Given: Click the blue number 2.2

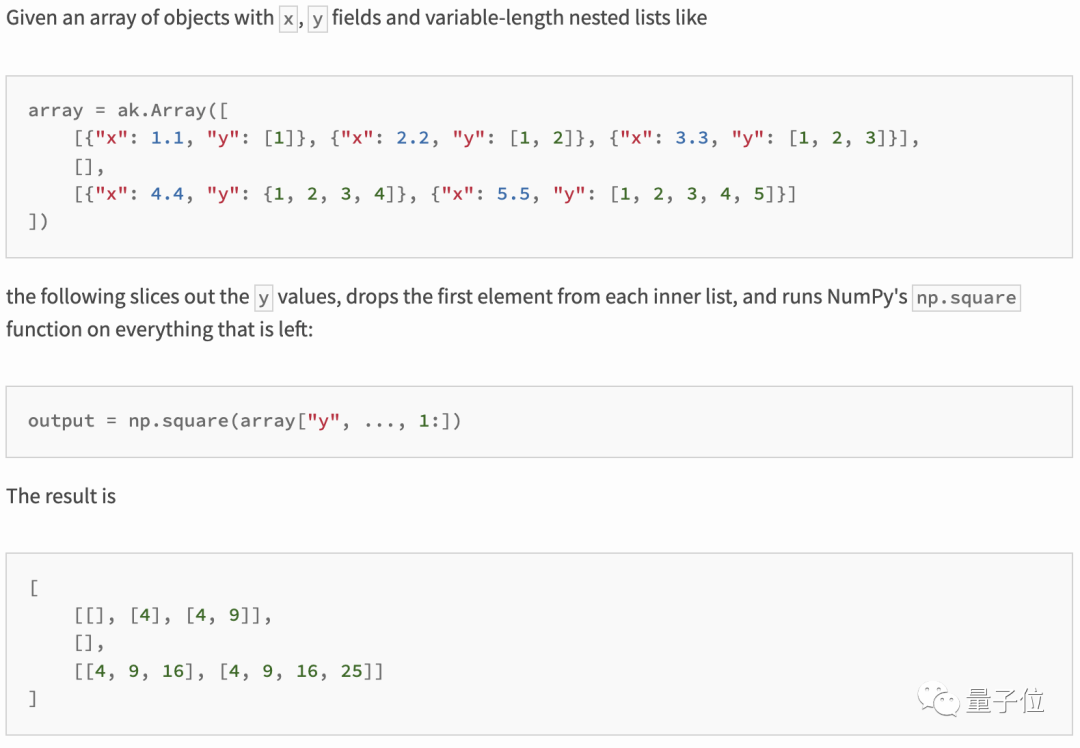Looking at the screenshot, I should (x=413, y=138).
